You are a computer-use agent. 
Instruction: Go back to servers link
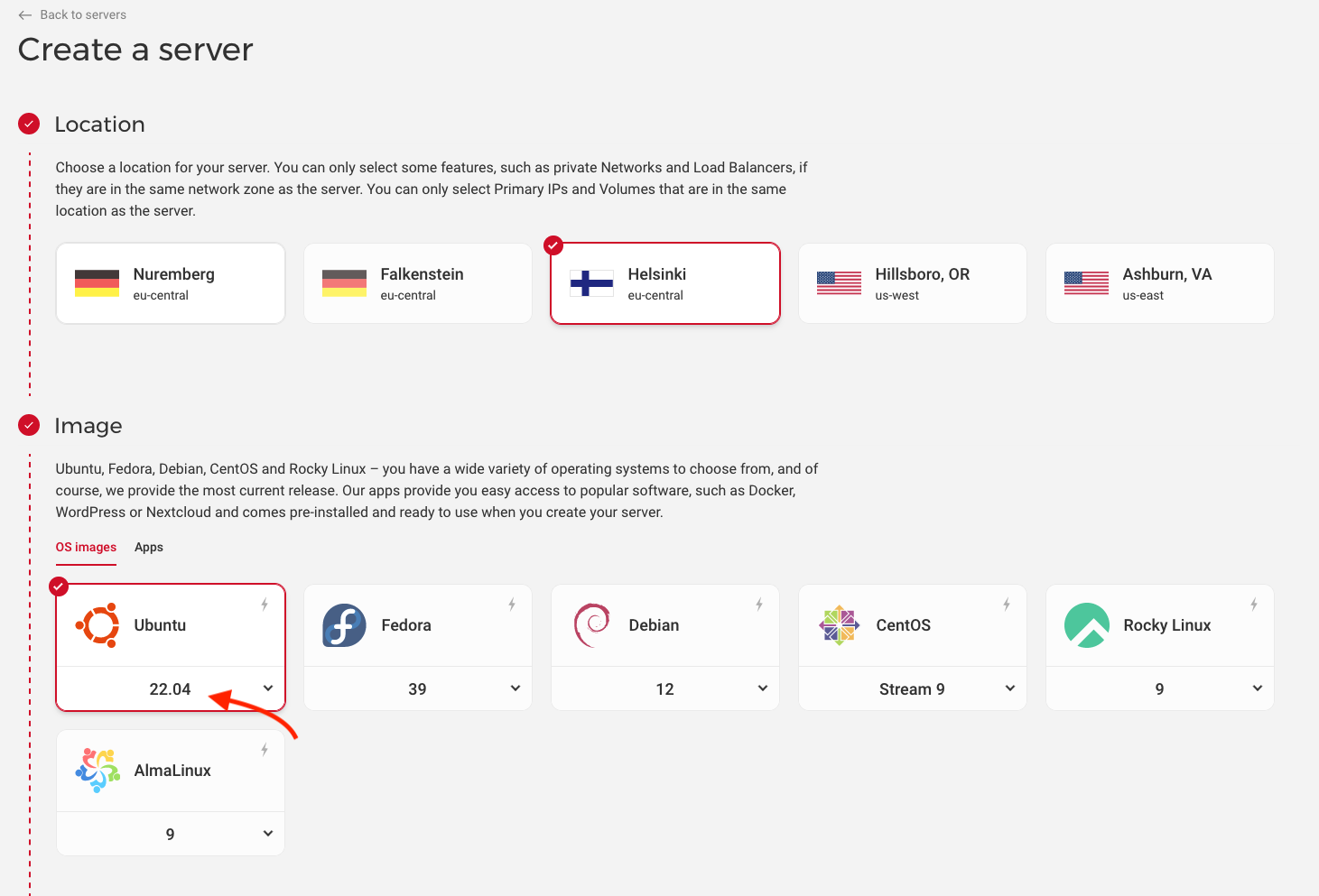tap(73, 14)
